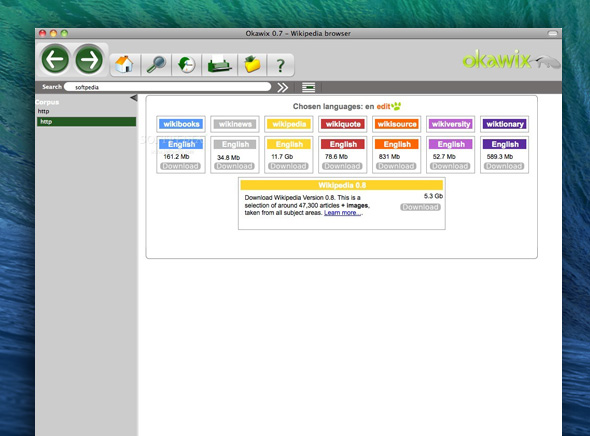Click the magnifying glass search icon
Image resolution: width=590 pixels, height=436 pixels.
point(156,65)
